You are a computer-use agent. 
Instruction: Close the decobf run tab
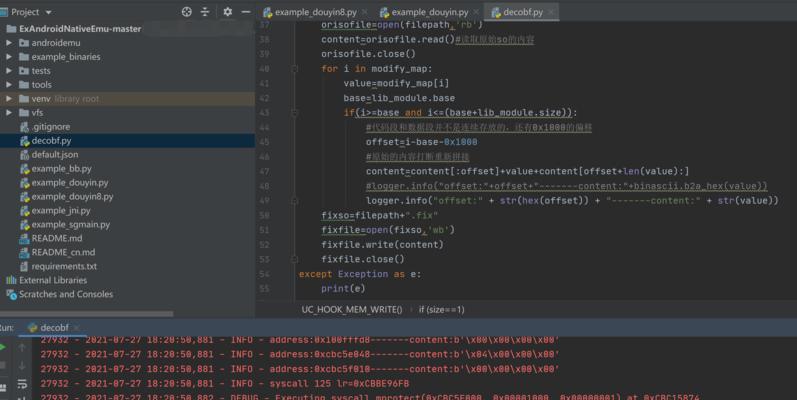point(76,328)
